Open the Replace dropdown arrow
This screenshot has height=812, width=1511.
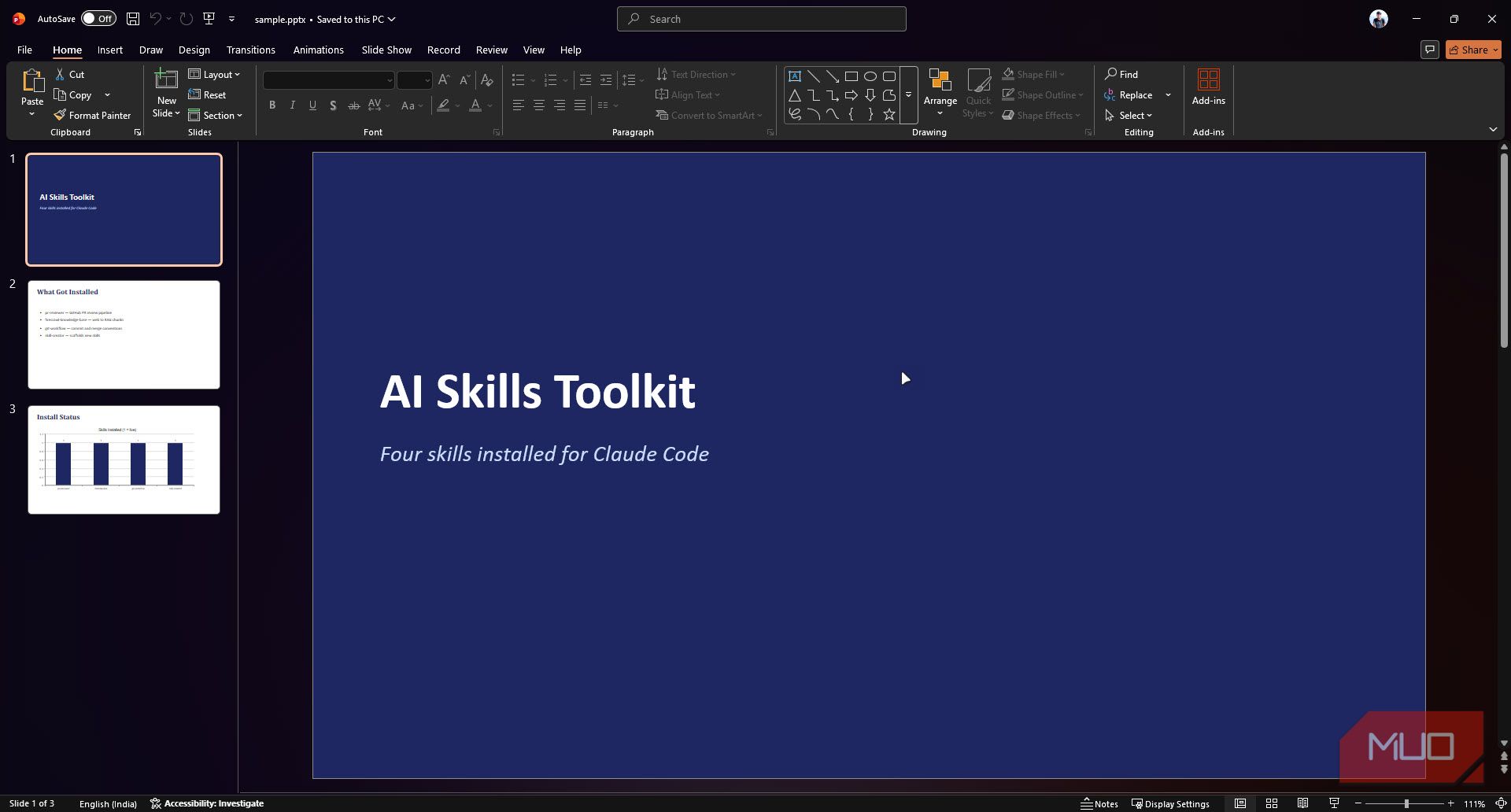coord(1168,94)
